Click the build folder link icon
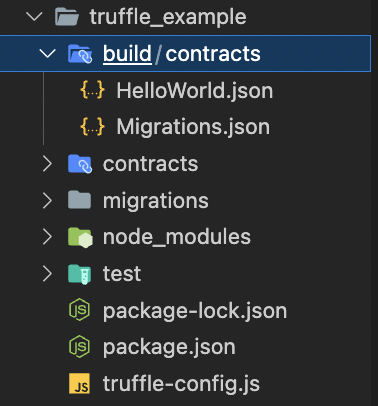The image size is (378, 406). tap(80, 54)
